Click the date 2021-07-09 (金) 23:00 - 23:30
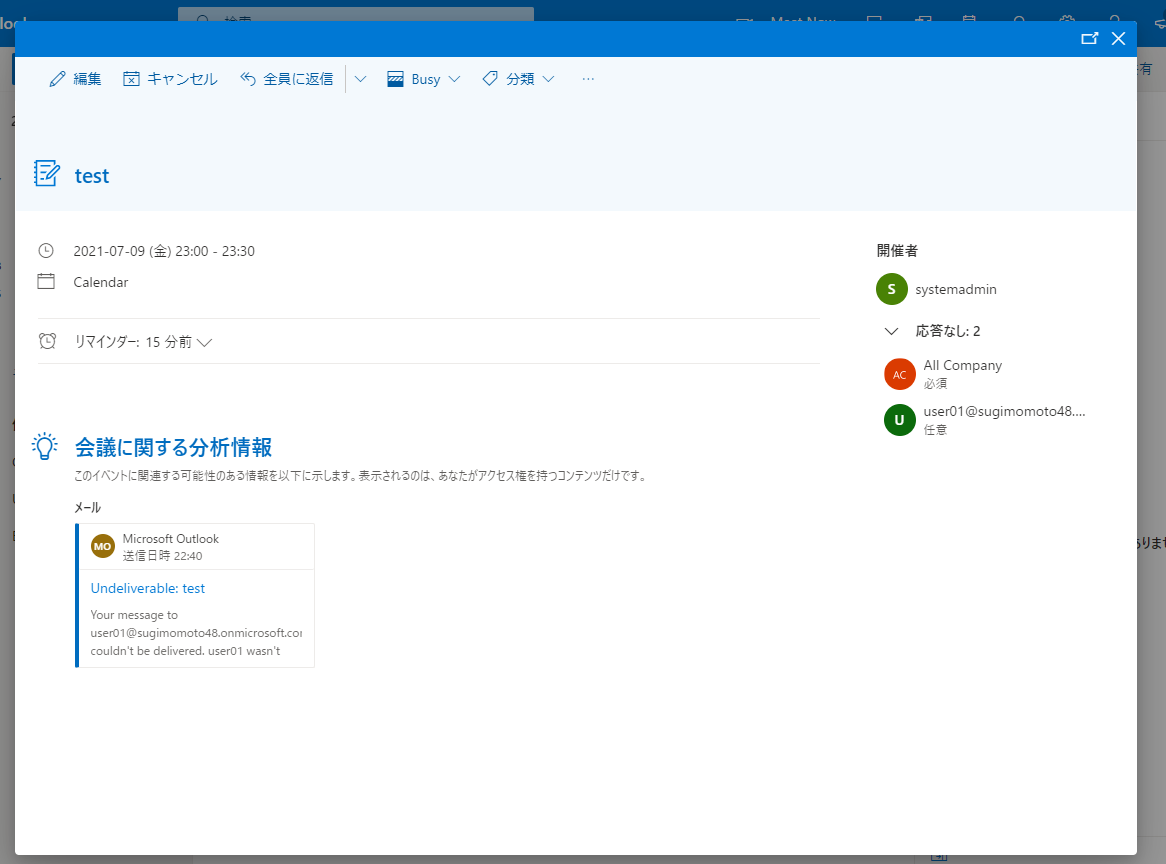Image resolution: width=1166 pixels, height=864 pixels. (x=164, y=251)
